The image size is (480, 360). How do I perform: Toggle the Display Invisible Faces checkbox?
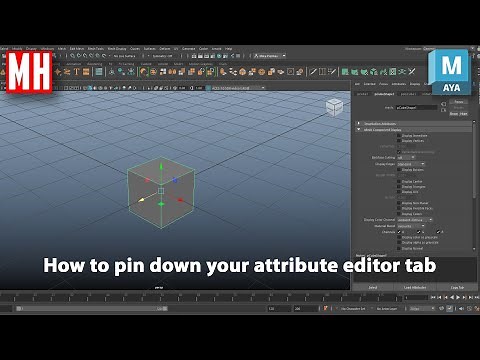[399, 208]
